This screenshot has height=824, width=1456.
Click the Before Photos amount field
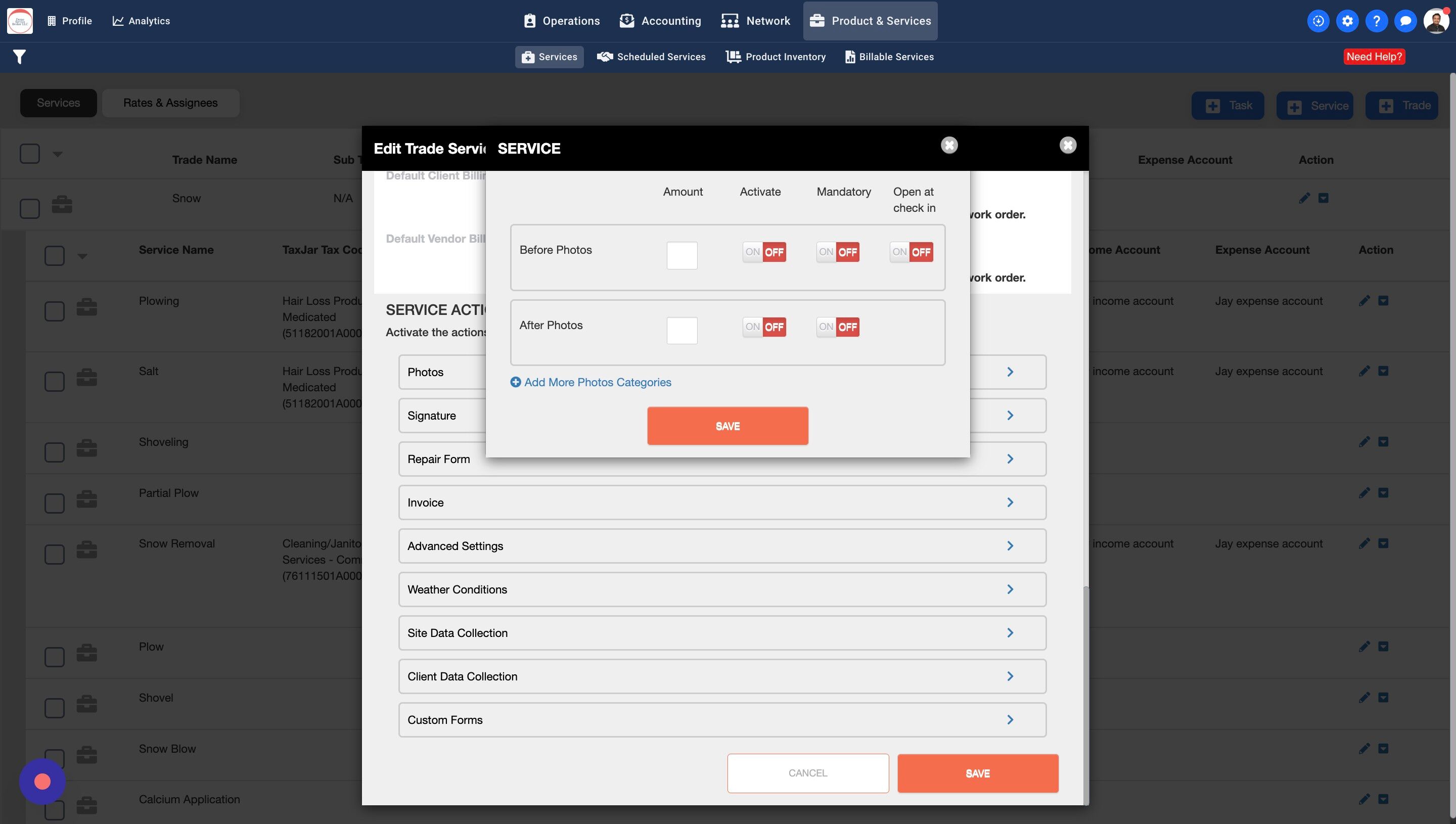pos(682,255)
